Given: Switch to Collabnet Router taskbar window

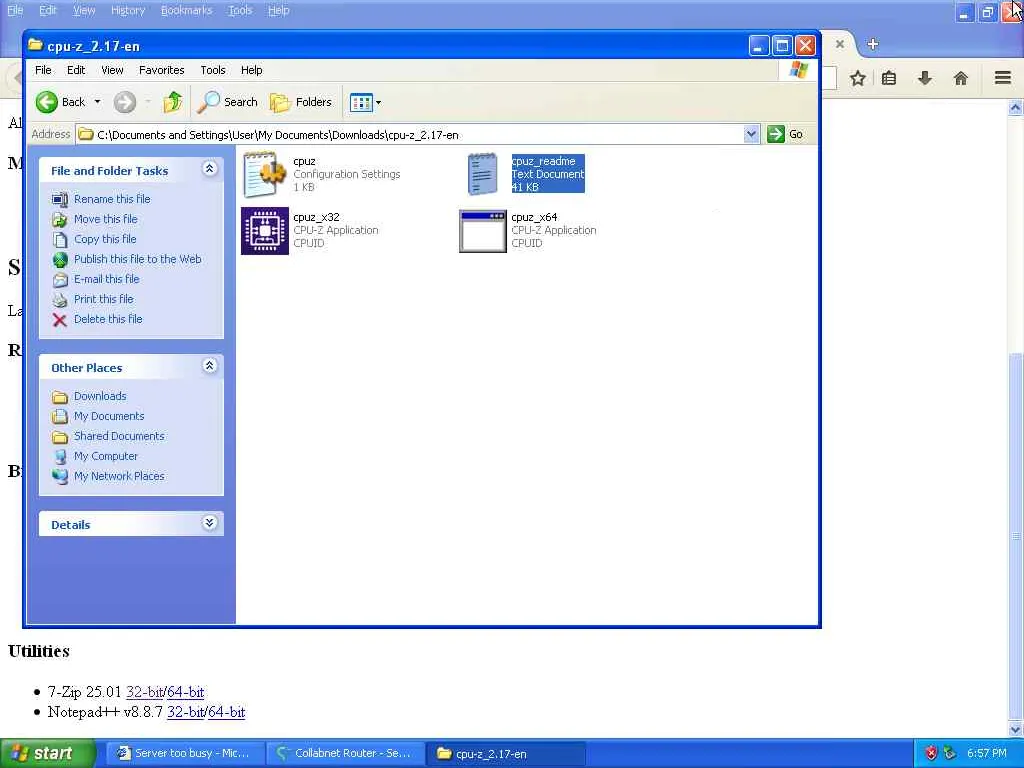Looking at the screenshot, I should pos(345,754).
